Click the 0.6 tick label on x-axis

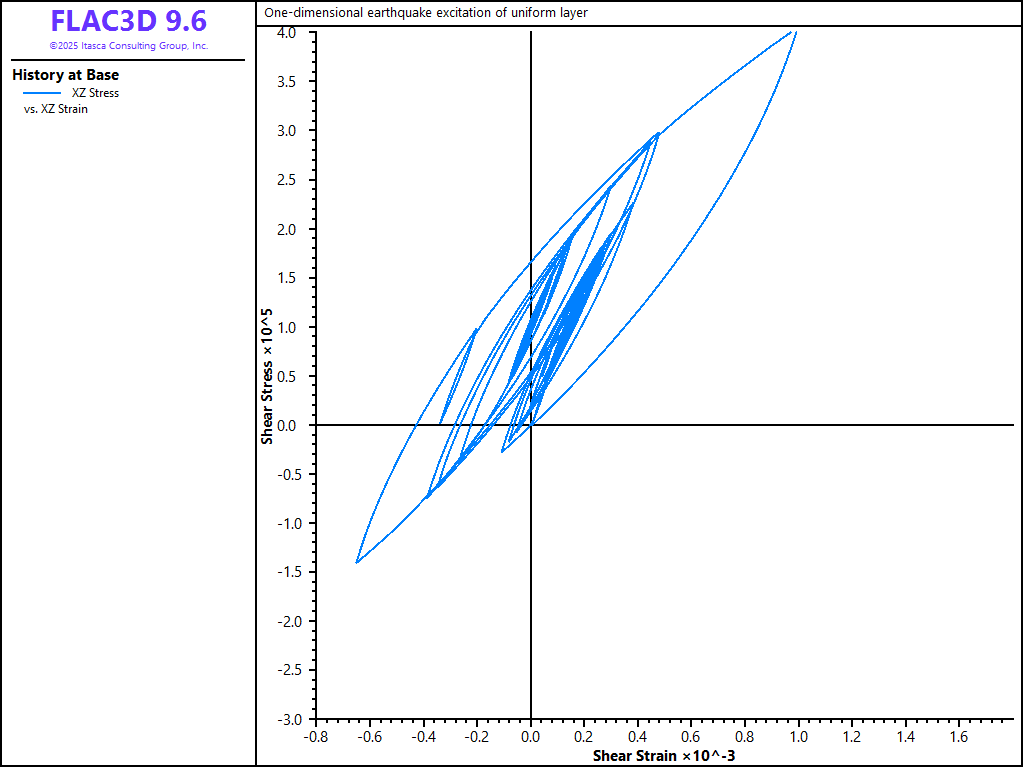click(691, 736)
